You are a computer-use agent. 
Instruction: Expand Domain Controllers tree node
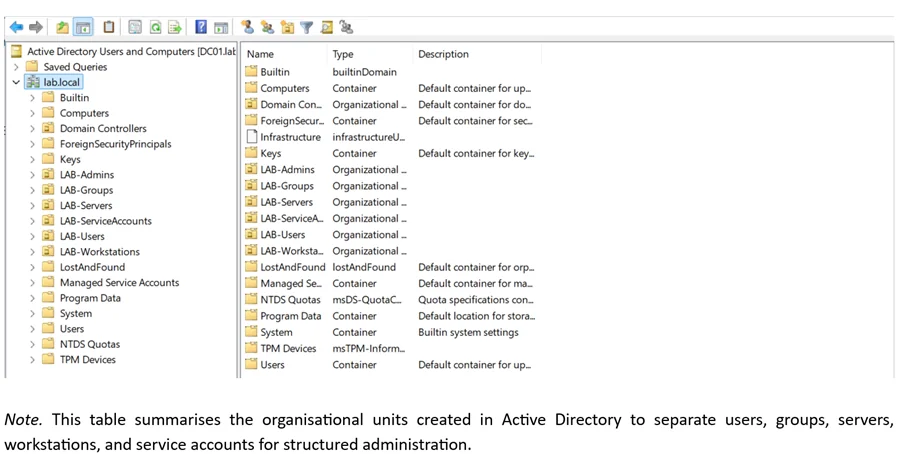(32, 128)
